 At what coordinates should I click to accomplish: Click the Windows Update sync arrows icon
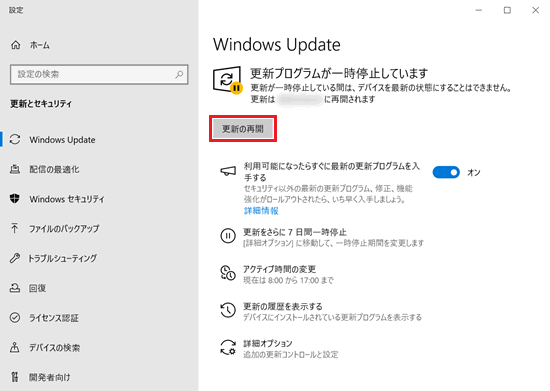point(15,140)
